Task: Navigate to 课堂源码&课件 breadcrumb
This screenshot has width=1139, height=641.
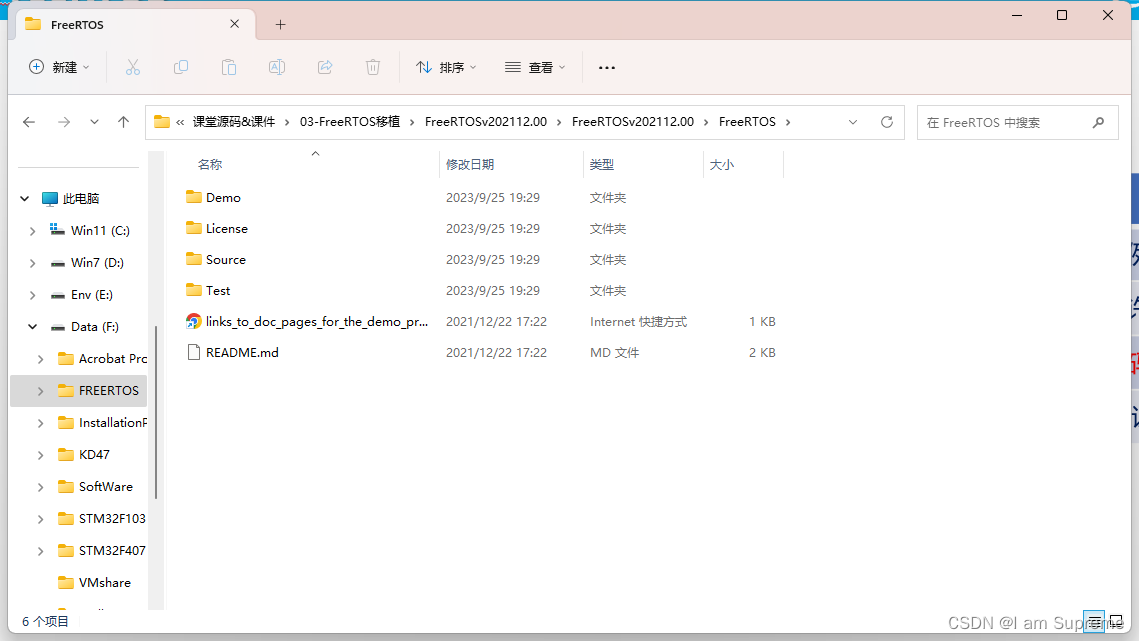Action: (234, 122)
